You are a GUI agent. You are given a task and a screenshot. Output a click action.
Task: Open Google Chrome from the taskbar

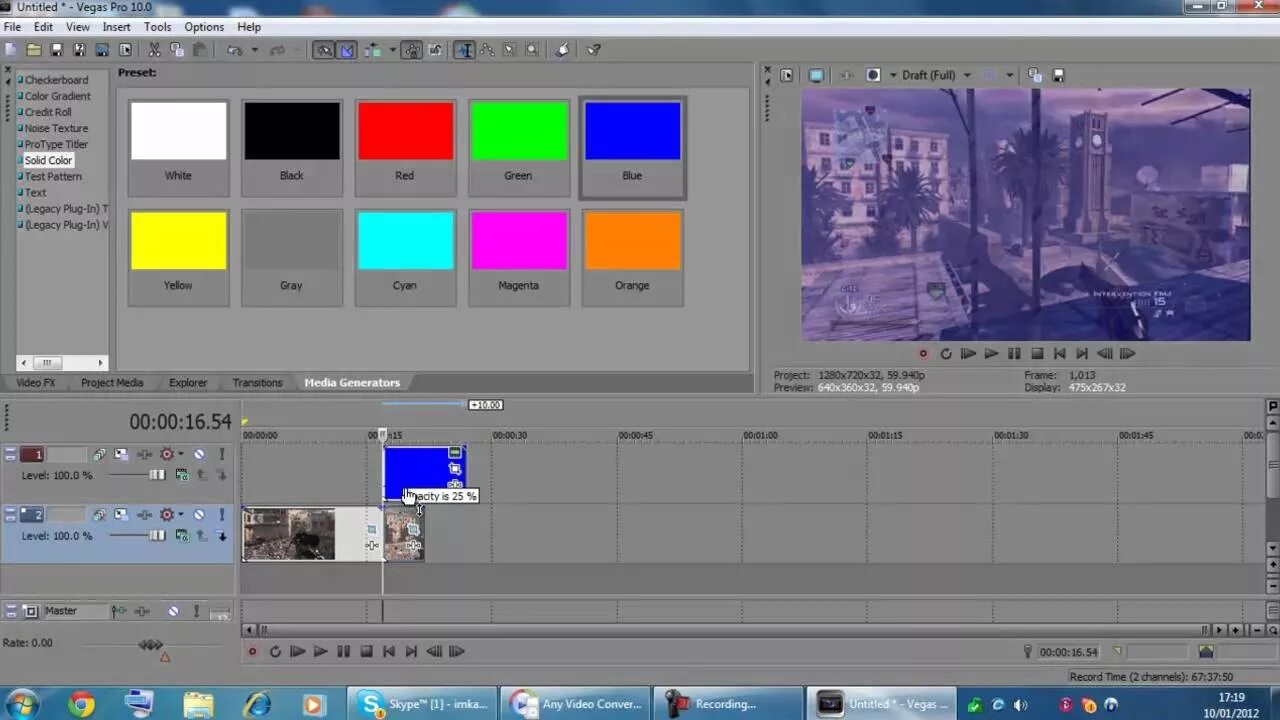tap(81, 704)
